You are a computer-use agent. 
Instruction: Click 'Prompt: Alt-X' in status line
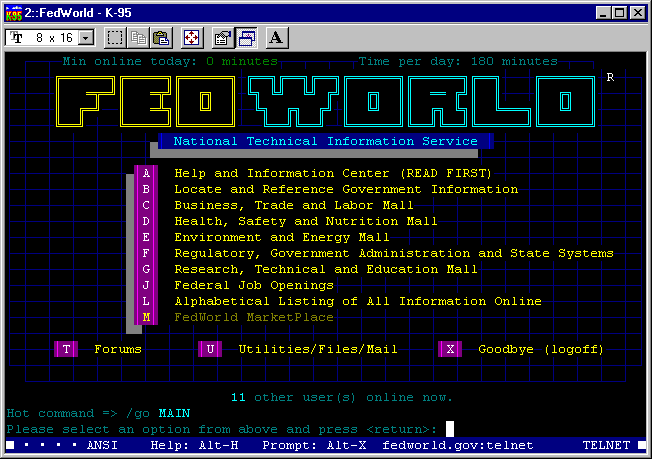point(314,445)
